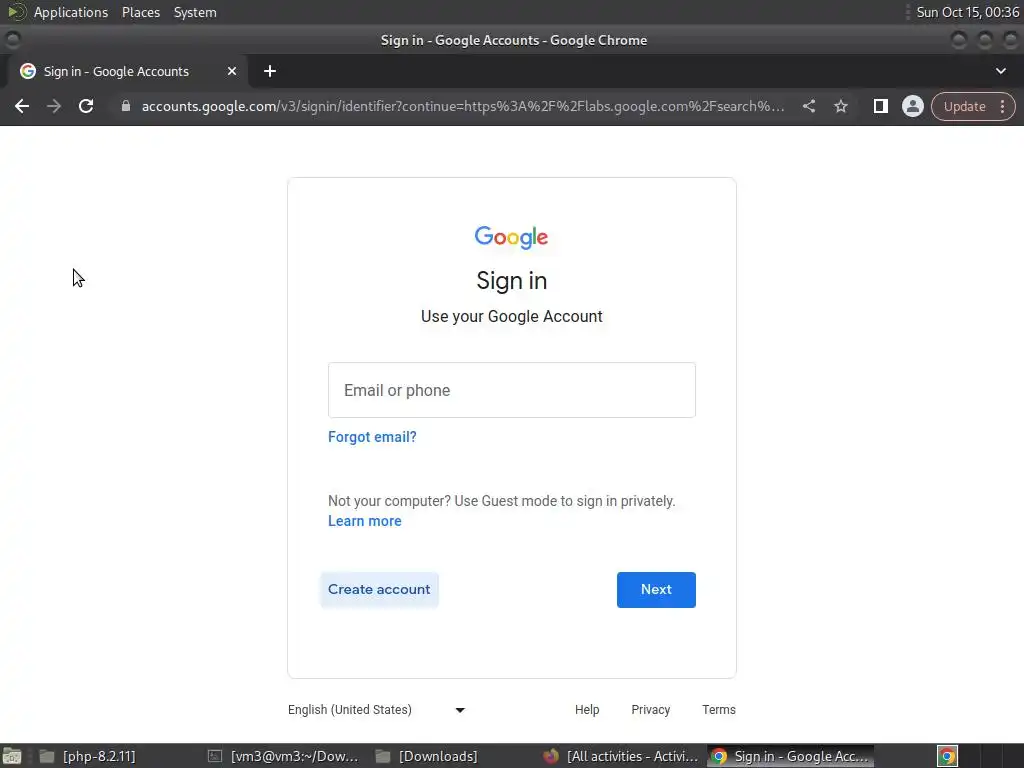Share this page with the share icon
1024x768 pixels.
tap(808, 106)
